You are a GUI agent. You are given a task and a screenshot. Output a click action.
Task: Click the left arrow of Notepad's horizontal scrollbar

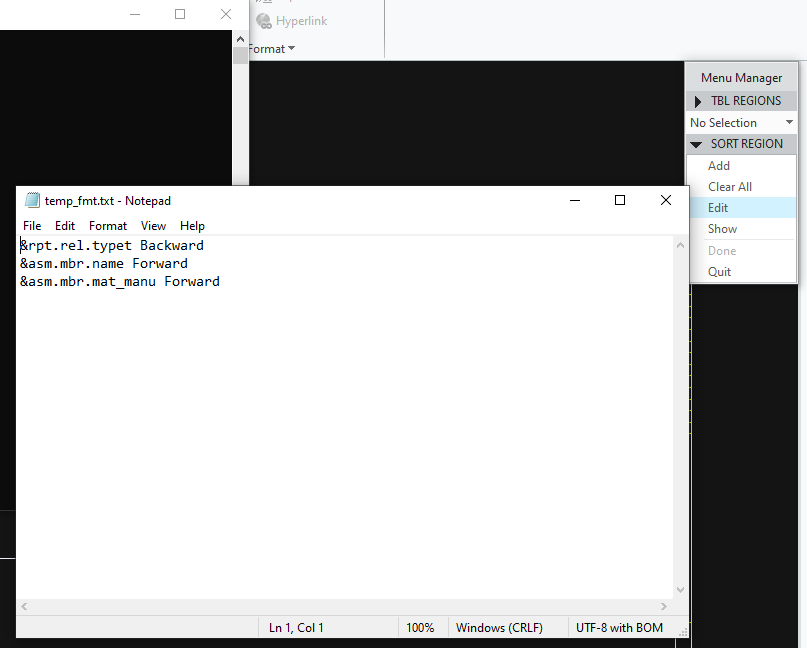point(24,605)
